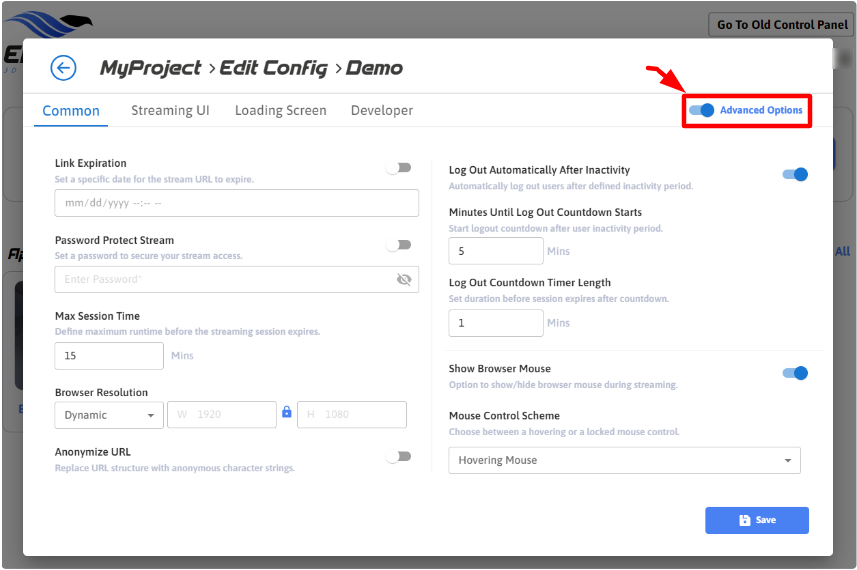The image size is (857, 570).
Task: Switch off the Advanced Options toggle
Action: click(x=702, y=110)
